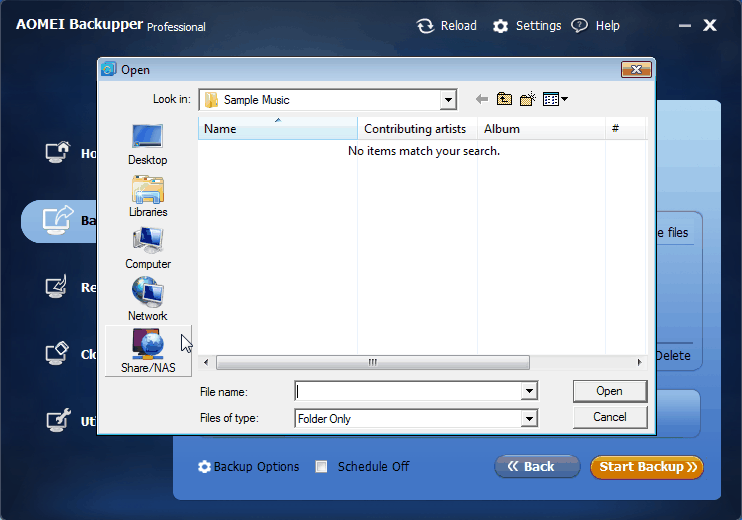
Task: Select the Home sidebar icon
Action: tap(58, 152)
